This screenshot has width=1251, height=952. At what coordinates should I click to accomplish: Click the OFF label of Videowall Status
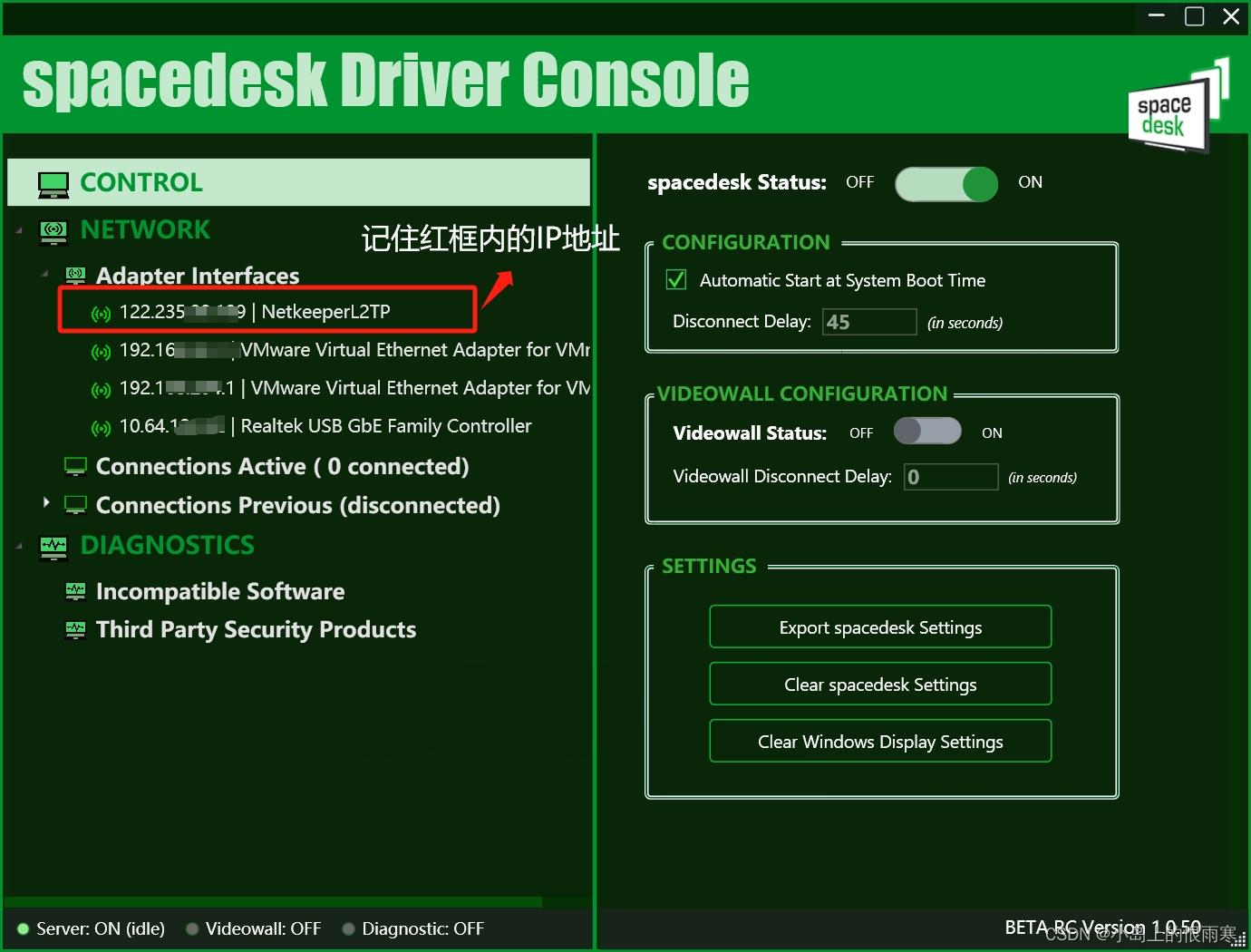point(861,433)
